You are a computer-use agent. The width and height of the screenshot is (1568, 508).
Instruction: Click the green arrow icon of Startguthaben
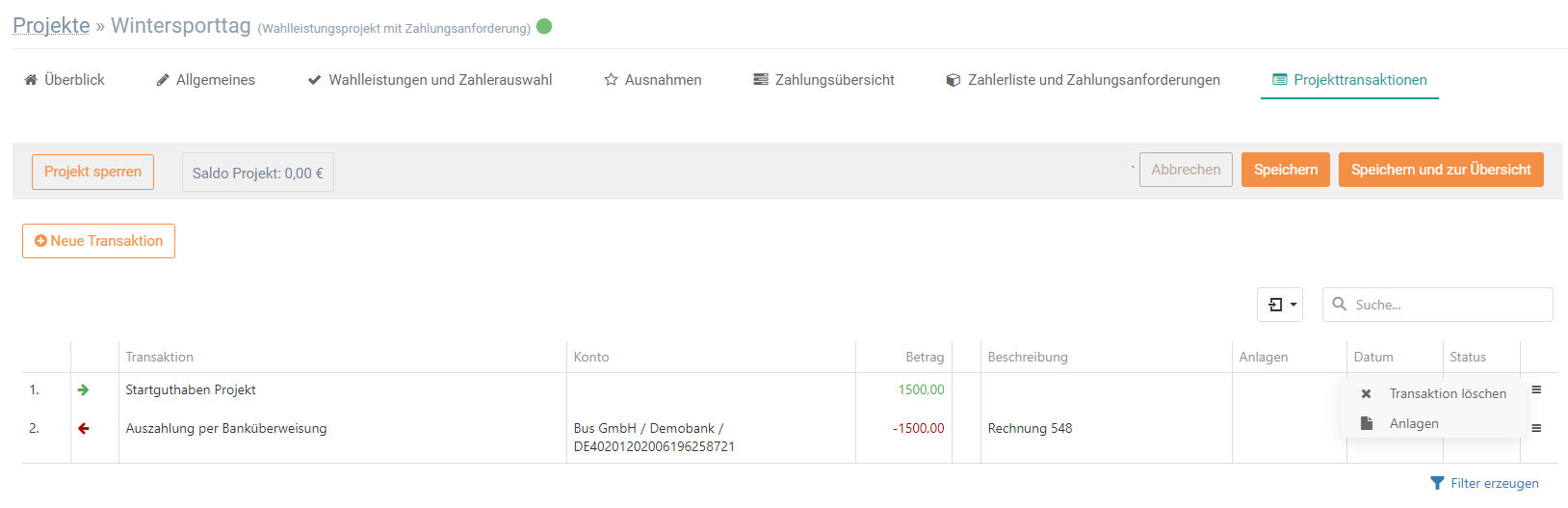point(84,390)
